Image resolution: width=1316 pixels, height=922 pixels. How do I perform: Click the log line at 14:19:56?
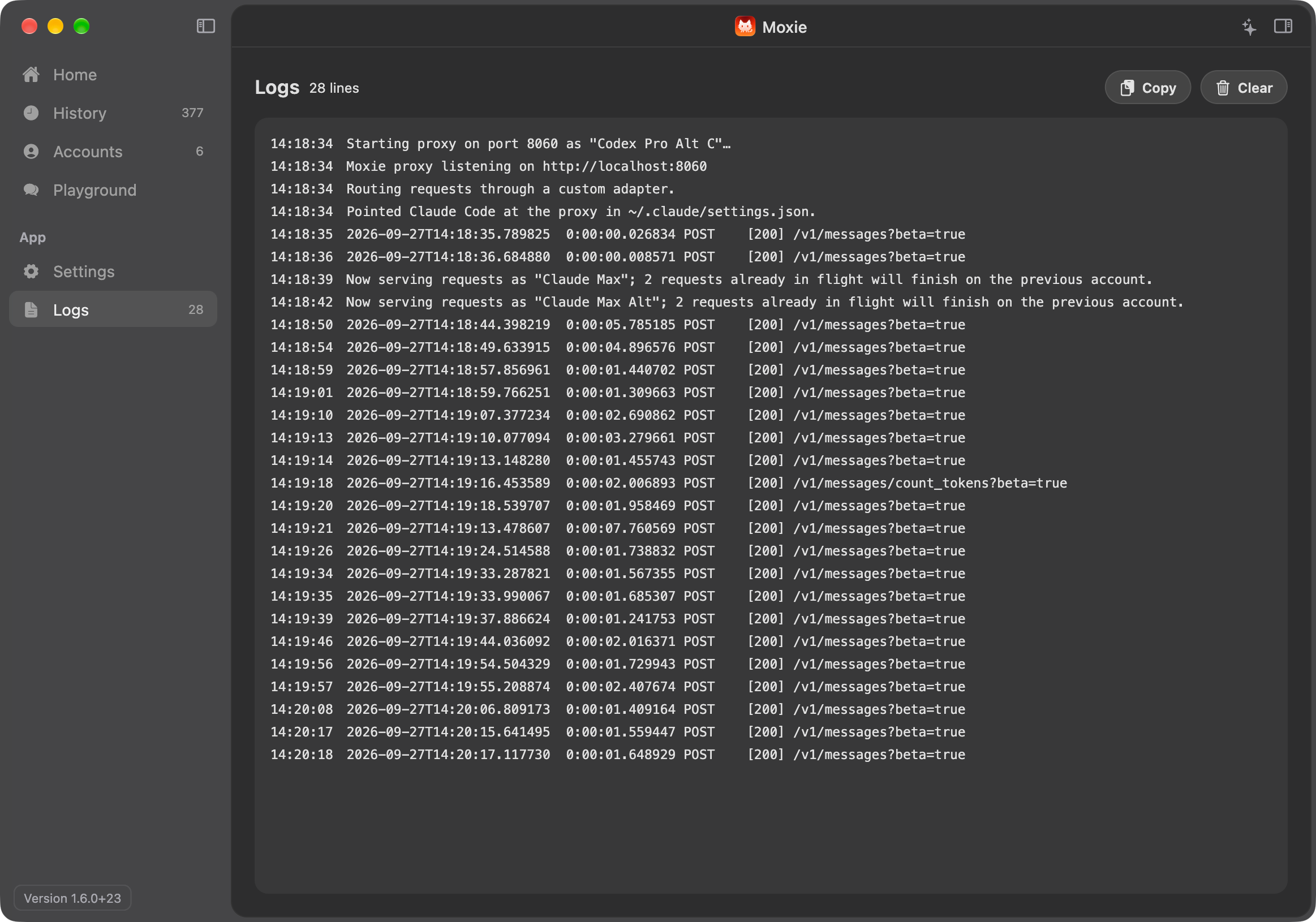coord(617,664)
